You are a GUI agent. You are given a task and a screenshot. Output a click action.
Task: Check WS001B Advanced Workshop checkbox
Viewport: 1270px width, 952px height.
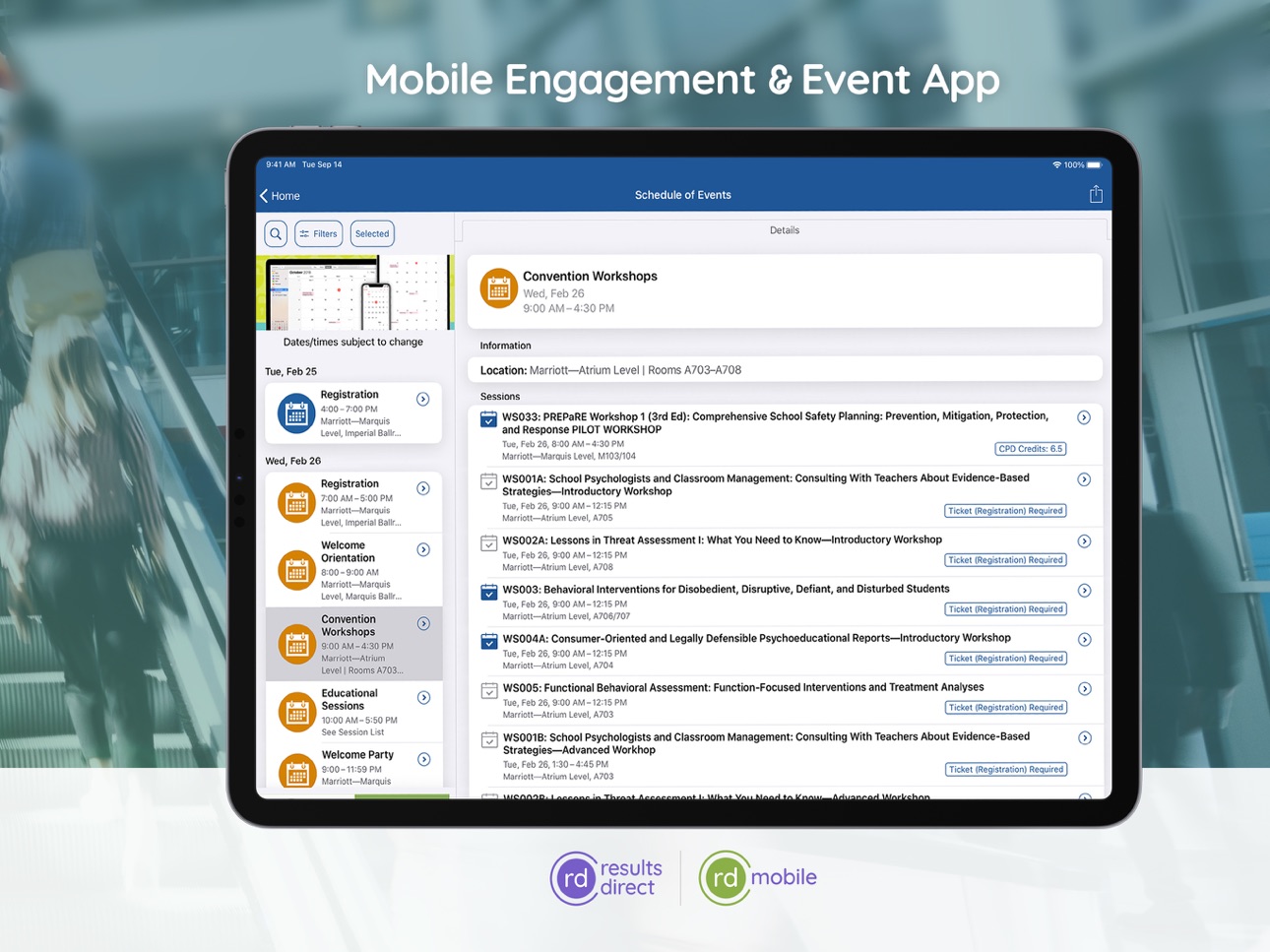(488, 740)
